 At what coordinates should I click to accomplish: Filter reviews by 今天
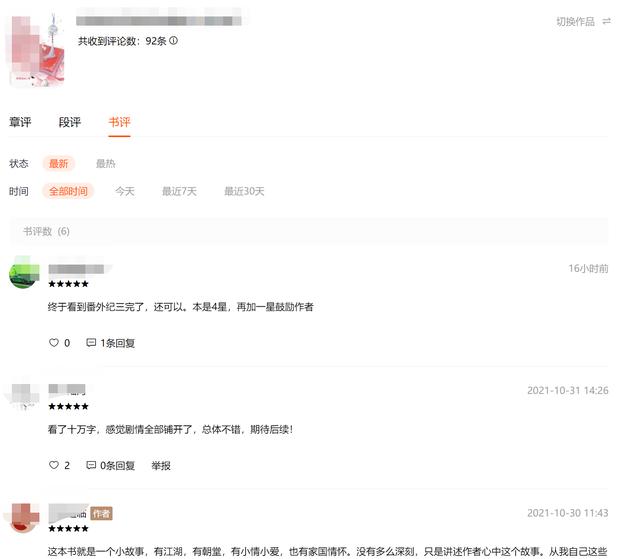(124, 191)
